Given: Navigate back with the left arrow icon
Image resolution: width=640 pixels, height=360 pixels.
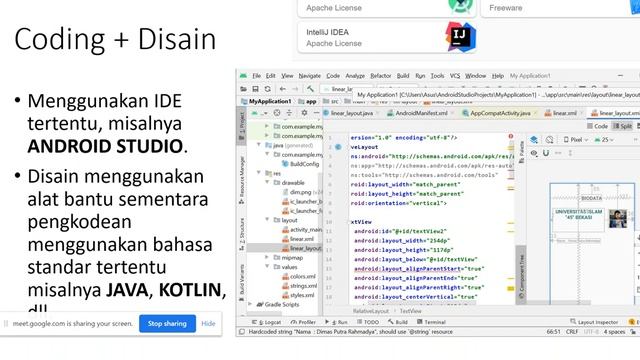Looking at the screenshot, I should click(x=282, y=89).
